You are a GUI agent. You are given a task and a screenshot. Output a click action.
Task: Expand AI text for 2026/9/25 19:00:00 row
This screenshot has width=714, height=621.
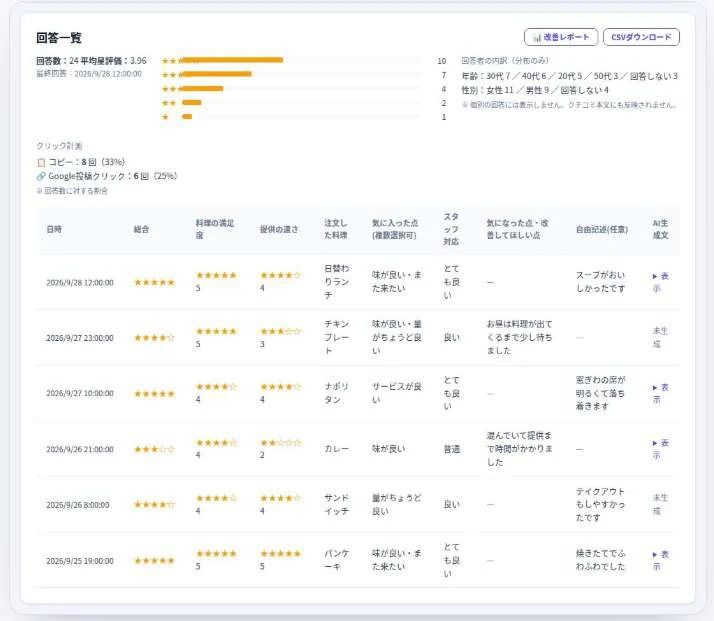pyautogui.click(x=660, y=560)
